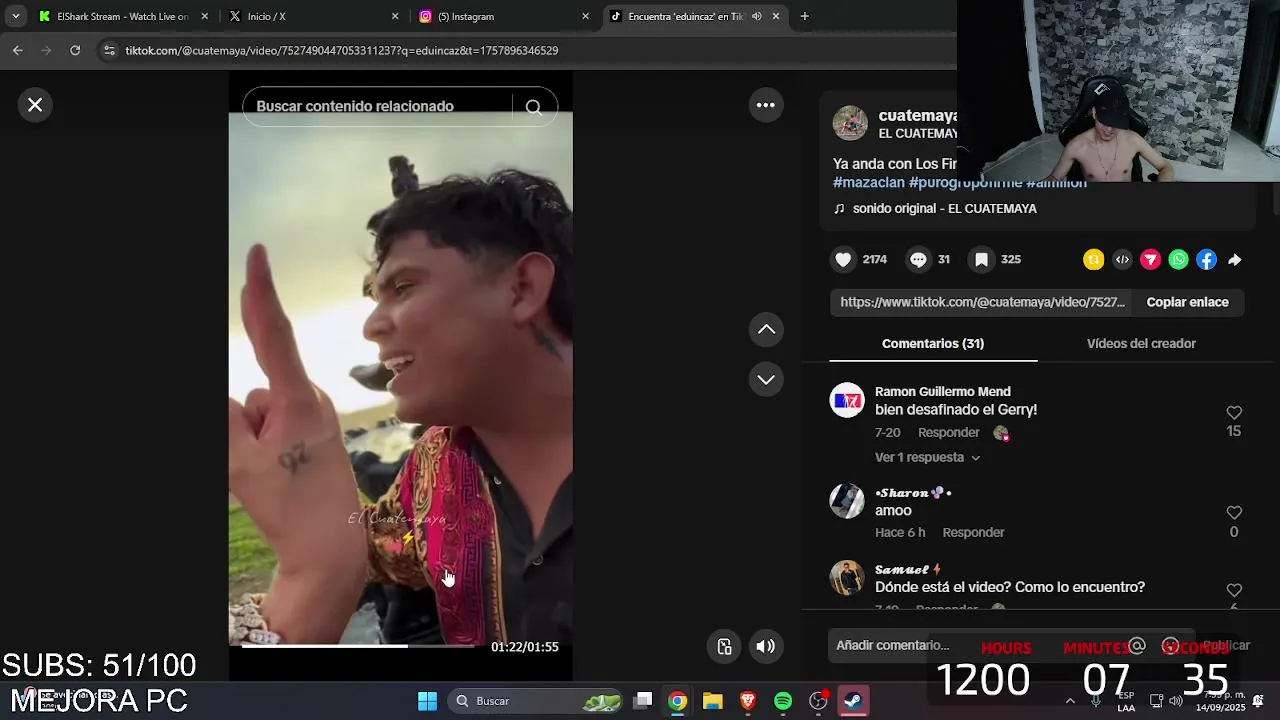This screenshot has height=720, width=1280.
Task: Open Samuel's profile avatar
Action: point(847,577)
